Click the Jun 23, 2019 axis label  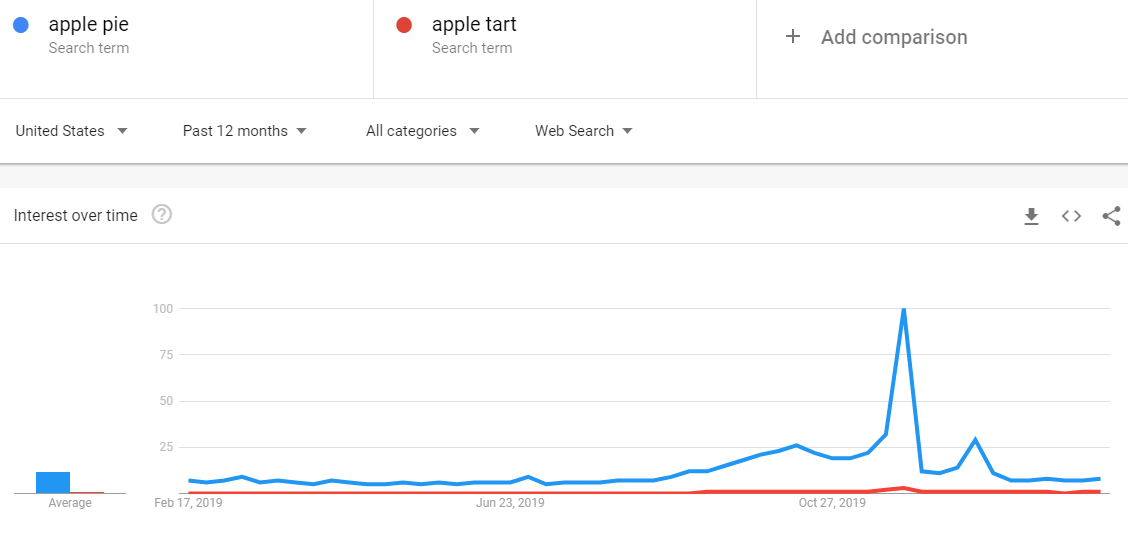(x=510, y=503)
